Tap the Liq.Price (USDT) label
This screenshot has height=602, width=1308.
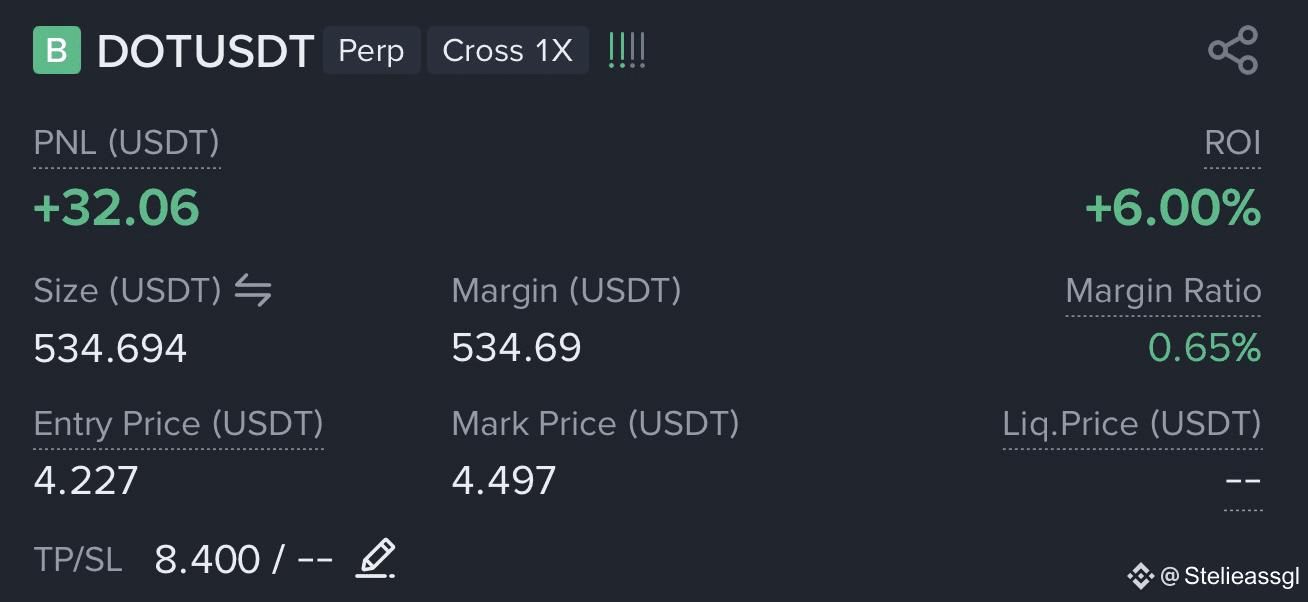tap(1132, 424)
